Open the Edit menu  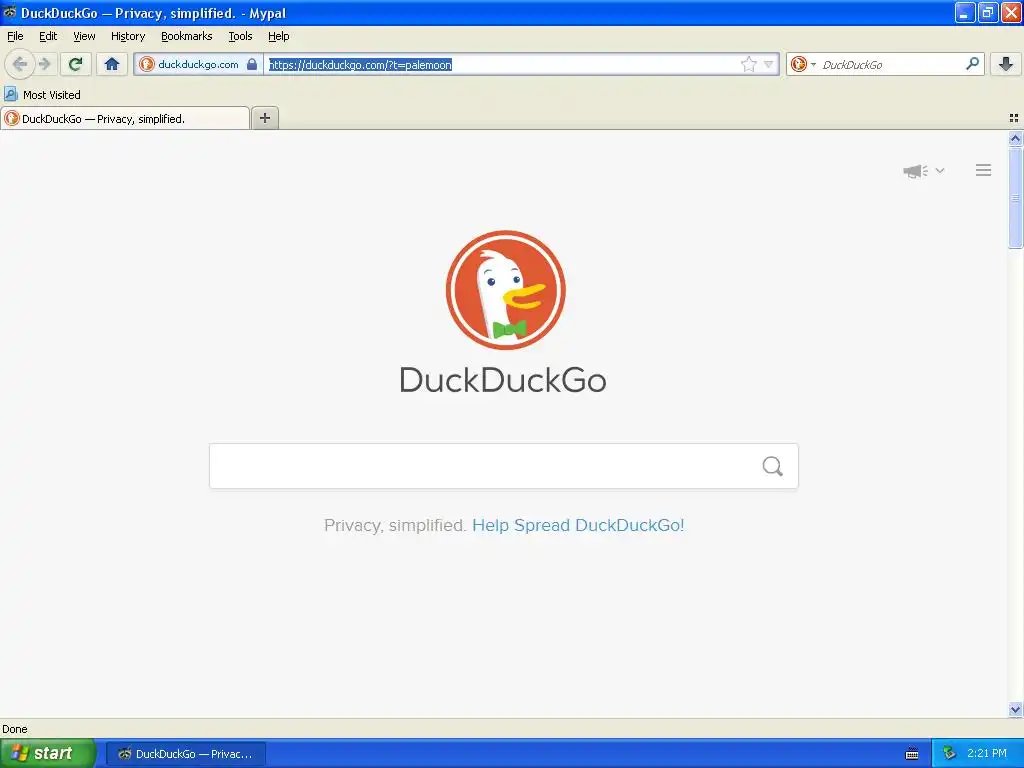(x=48, y=36)
